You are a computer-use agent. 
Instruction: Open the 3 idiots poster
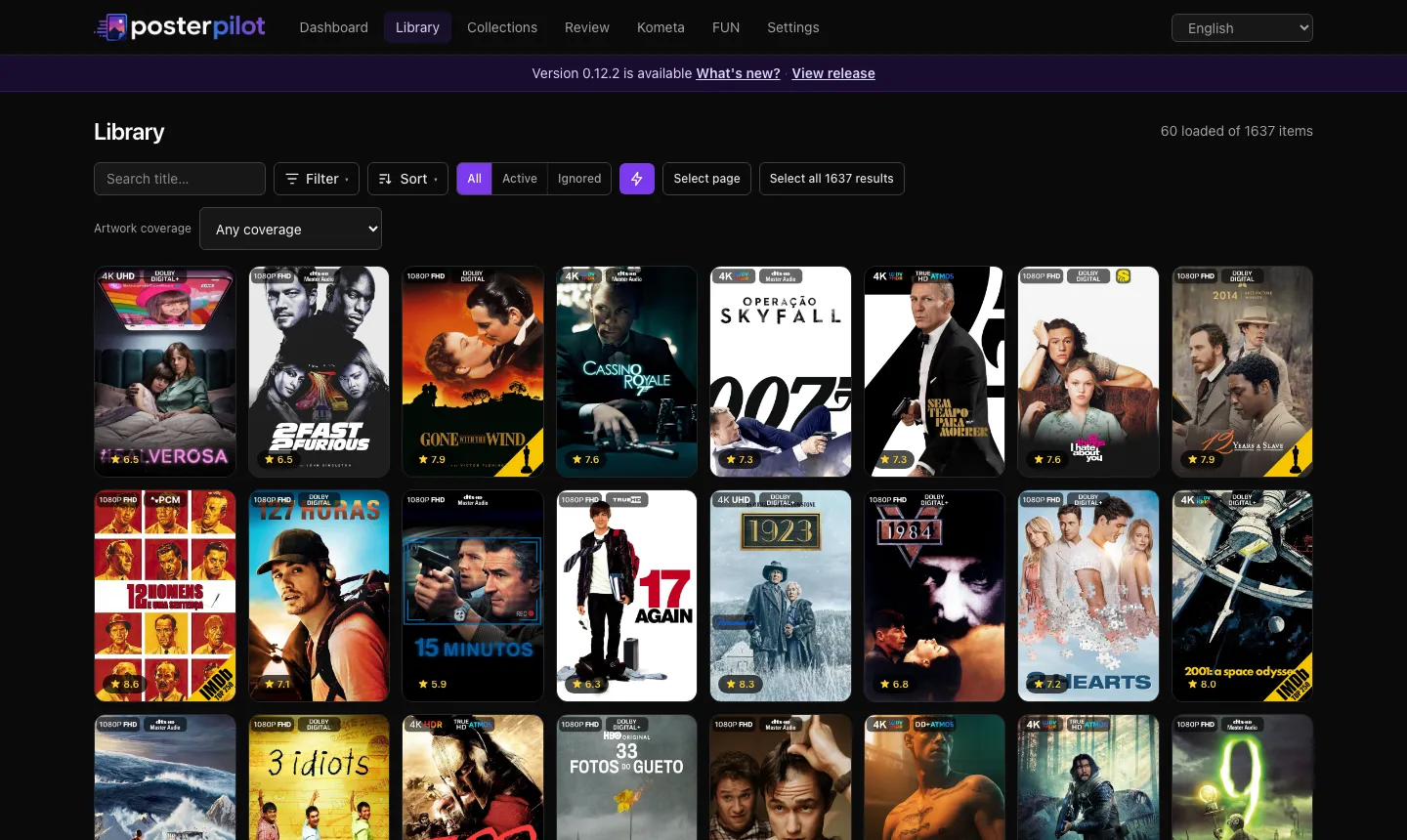coord(319,777)
